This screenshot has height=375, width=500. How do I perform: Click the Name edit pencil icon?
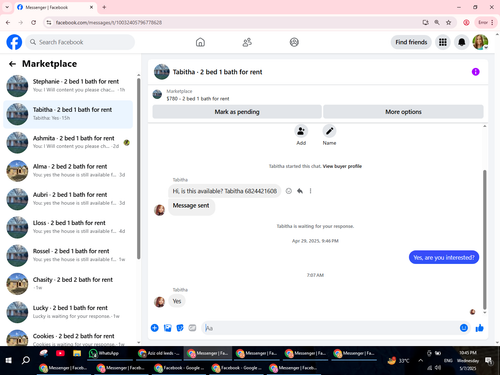click(329, 131)
